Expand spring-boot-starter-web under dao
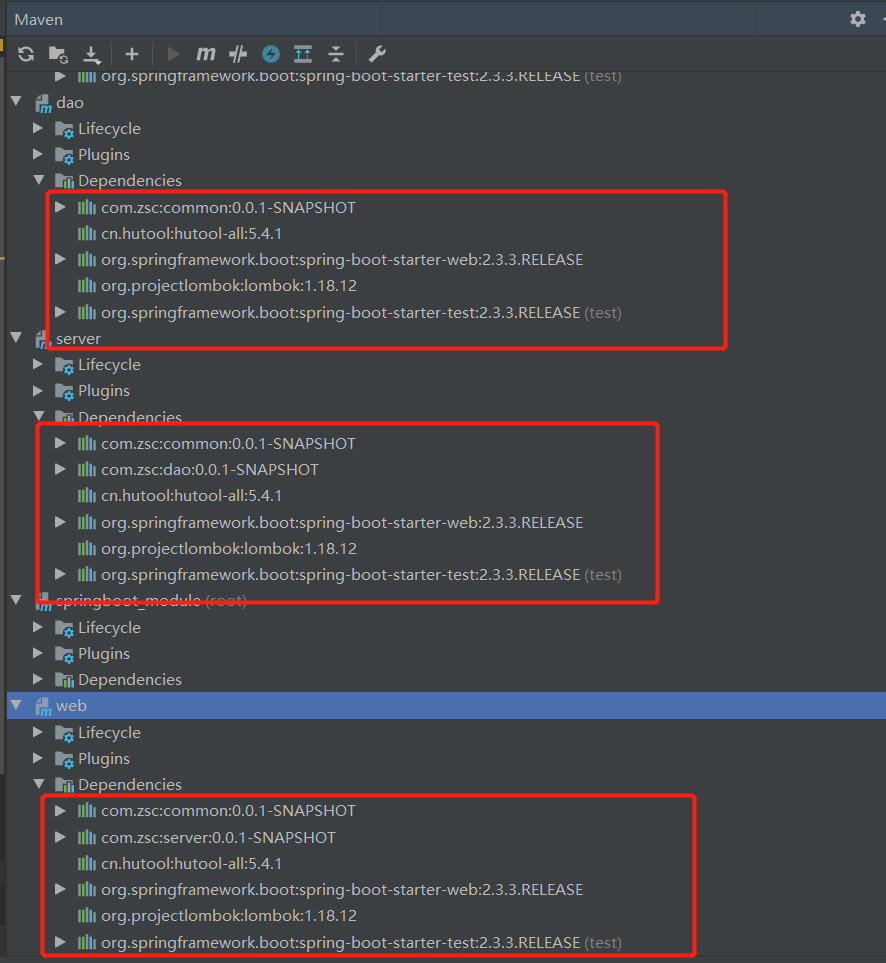The image size is (886, 963). (x=60, y=259)
